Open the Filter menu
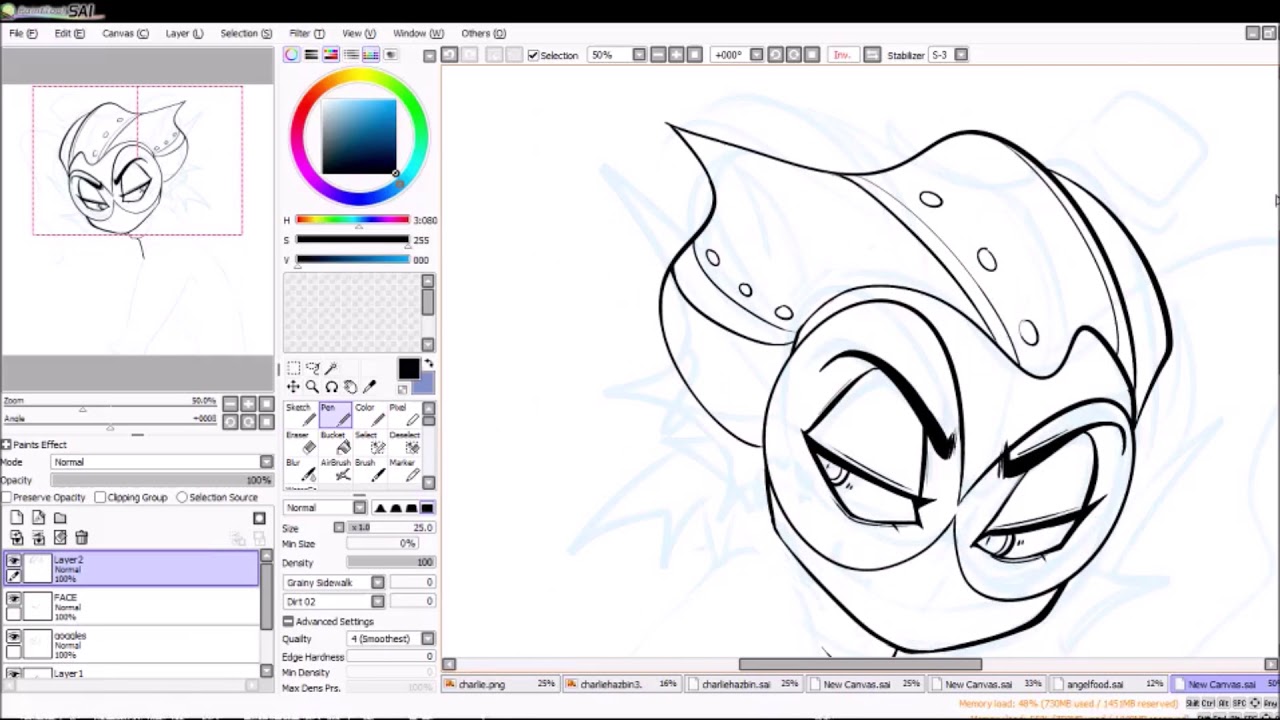This screenshot has width=1280, height=720. tap(306, 33)
